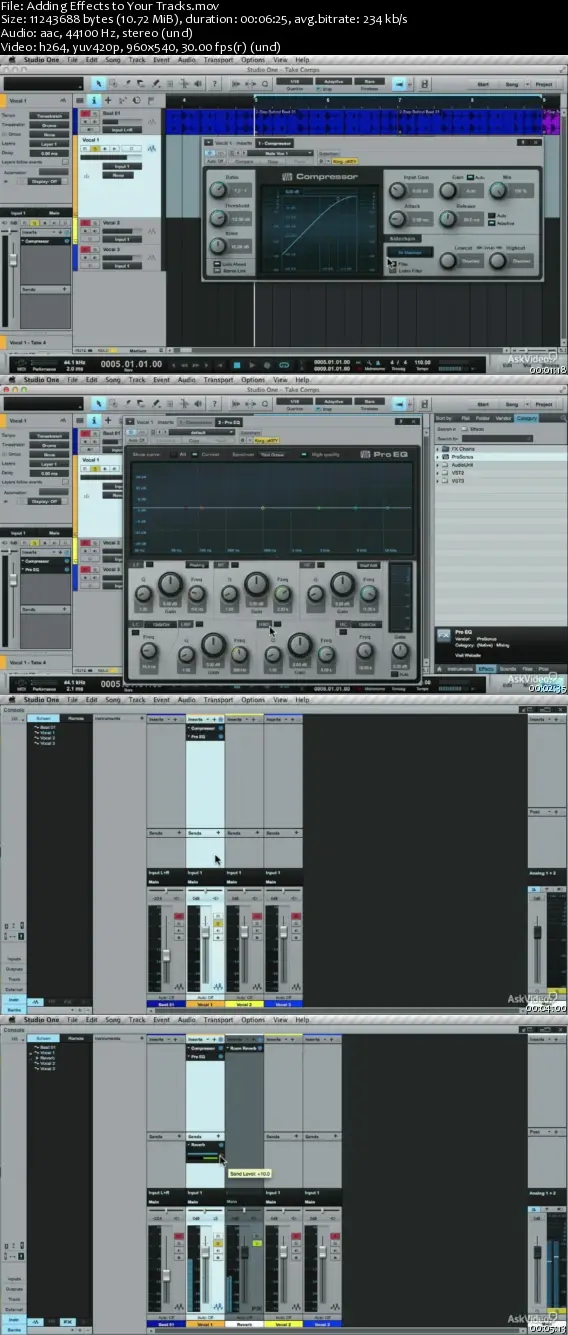This screenshot has width=568, height=1335.
Task: Enable Listen Filter checkbox in Compressor
Action: click(x=392, y=271)
